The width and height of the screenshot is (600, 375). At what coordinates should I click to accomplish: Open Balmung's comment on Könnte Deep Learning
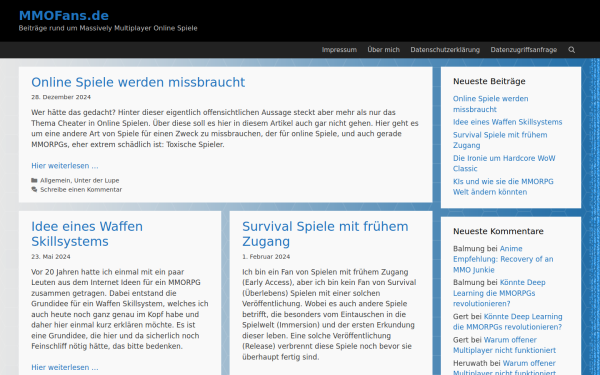pos(499,293)
